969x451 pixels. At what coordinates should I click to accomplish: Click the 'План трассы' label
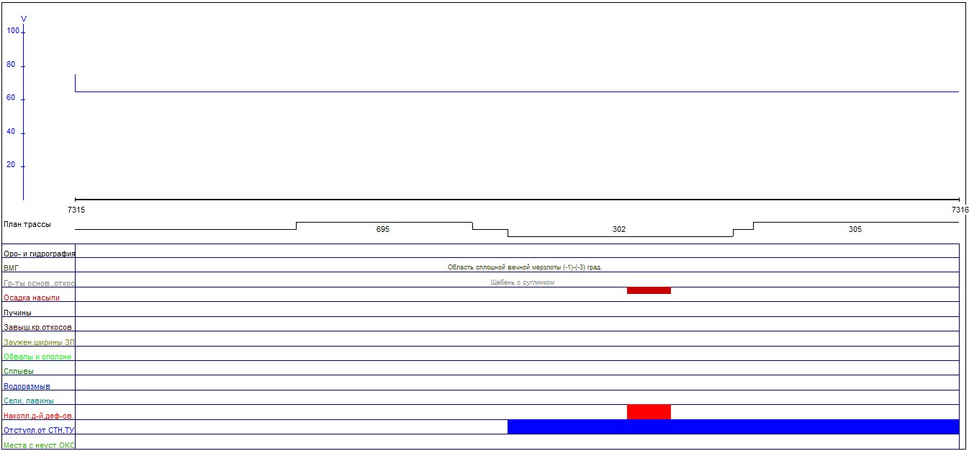tap(27, 224)
